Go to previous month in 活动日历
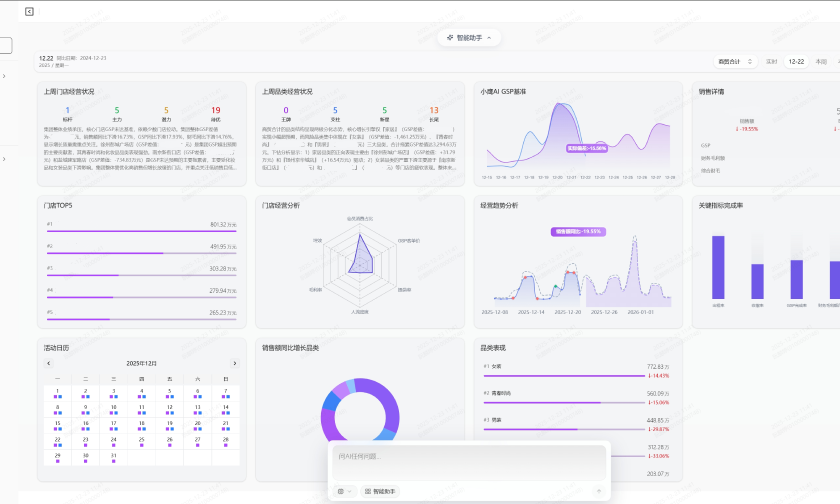 (47, 363)
